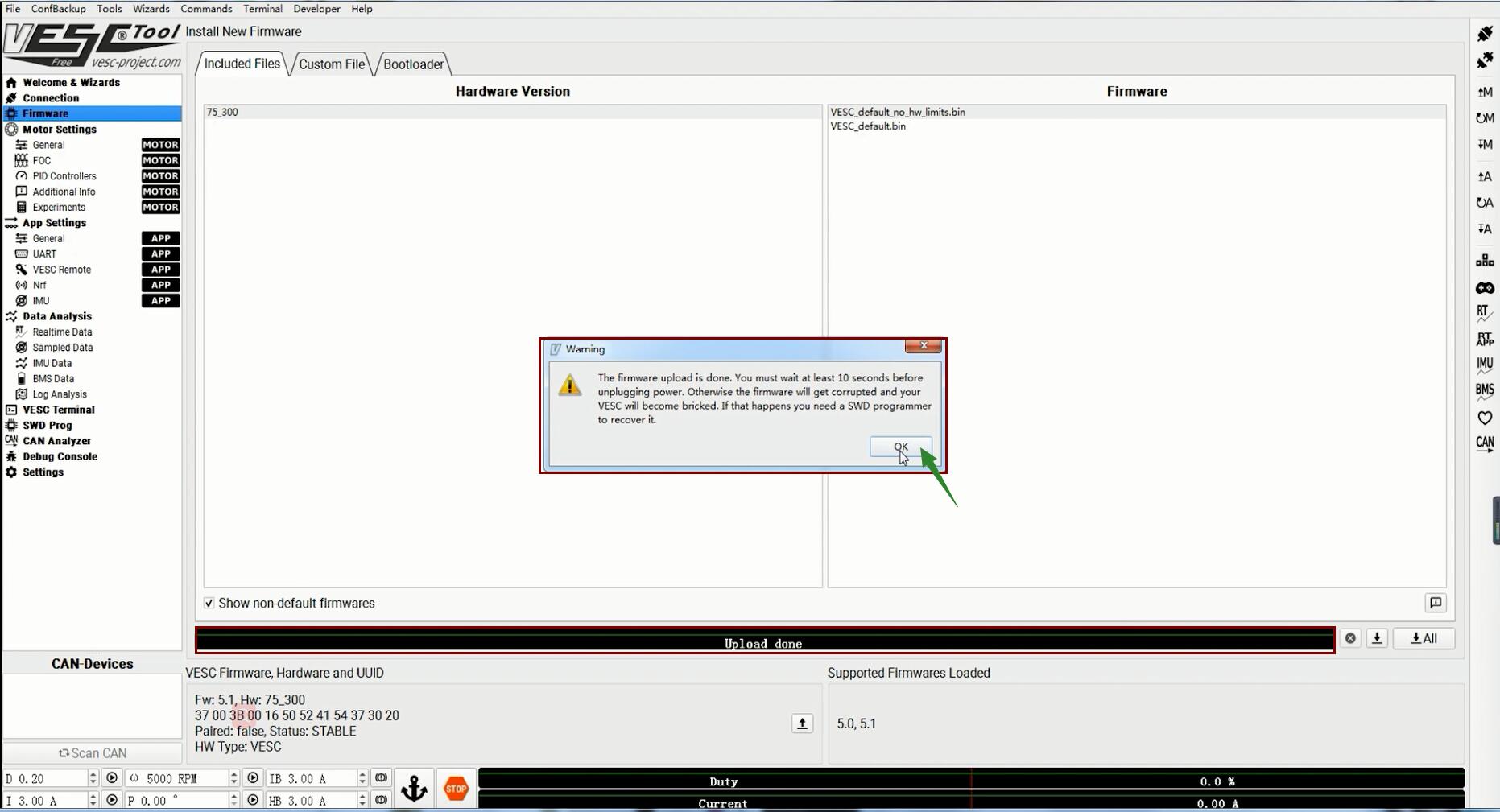1500x812 pixels.
Task: Toggle the heart alive-packets icon
Action: (x=1485, y=418)
